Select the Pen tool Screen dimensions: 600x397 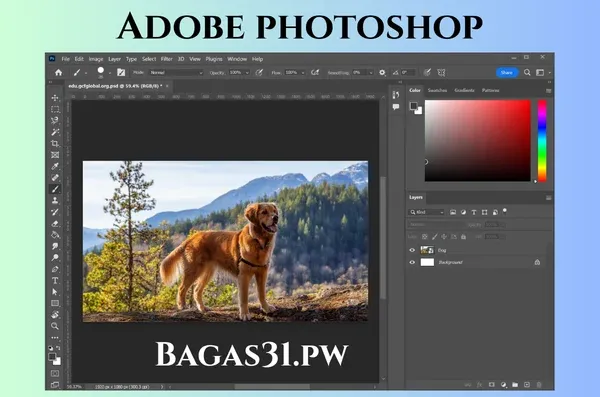tap(55, 269)
